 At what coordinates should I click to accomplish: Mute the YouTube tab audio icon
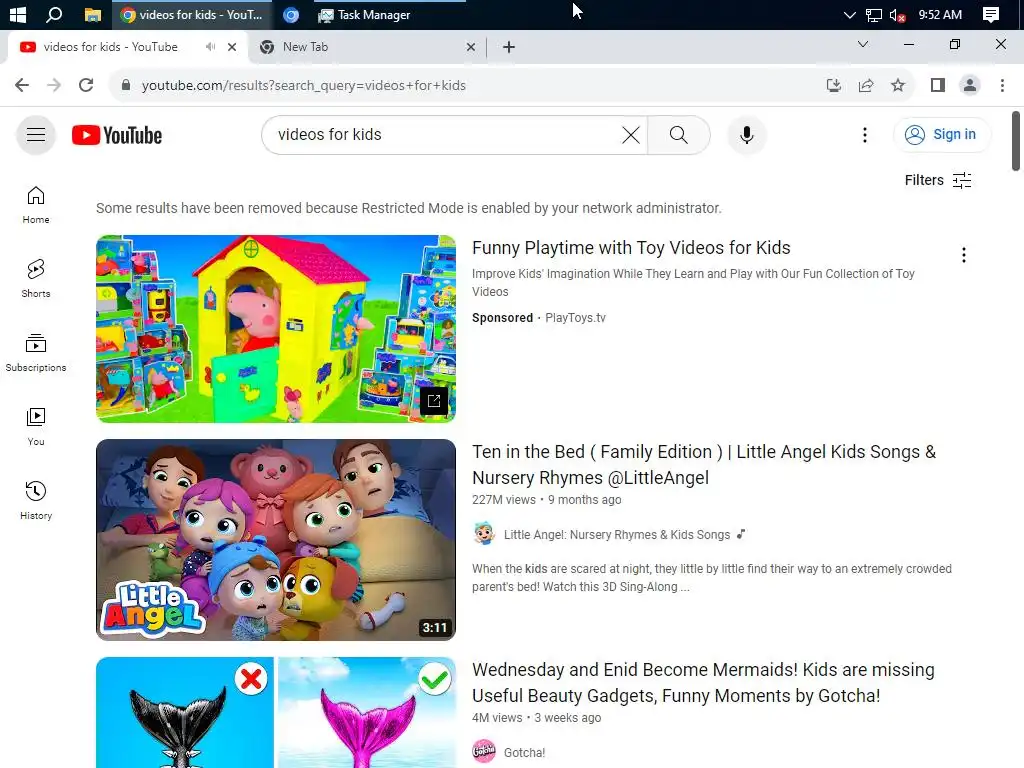tap(210, 47)
